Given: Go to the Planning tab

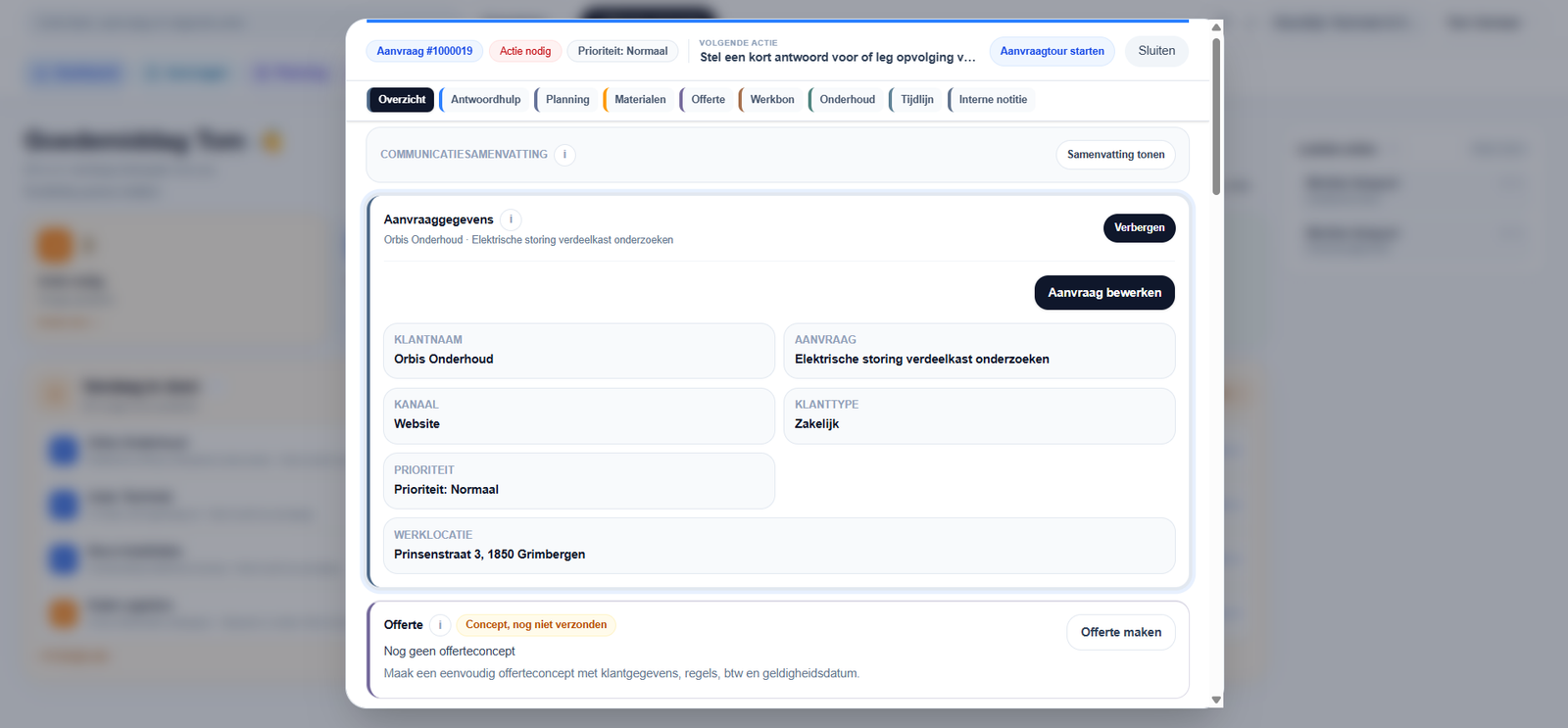Looking at the screenshot, I should click(x=566, y=100).
